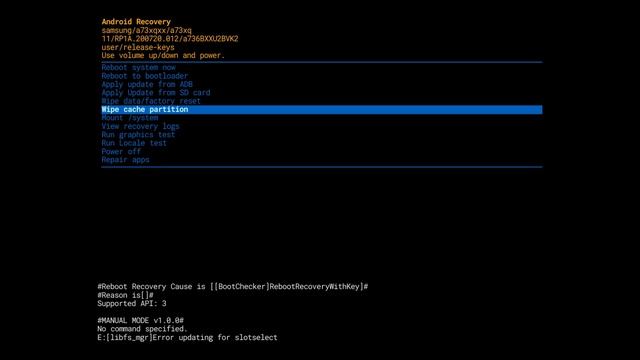
Task: Open 'View recovery logs' option
Action: 140,126
